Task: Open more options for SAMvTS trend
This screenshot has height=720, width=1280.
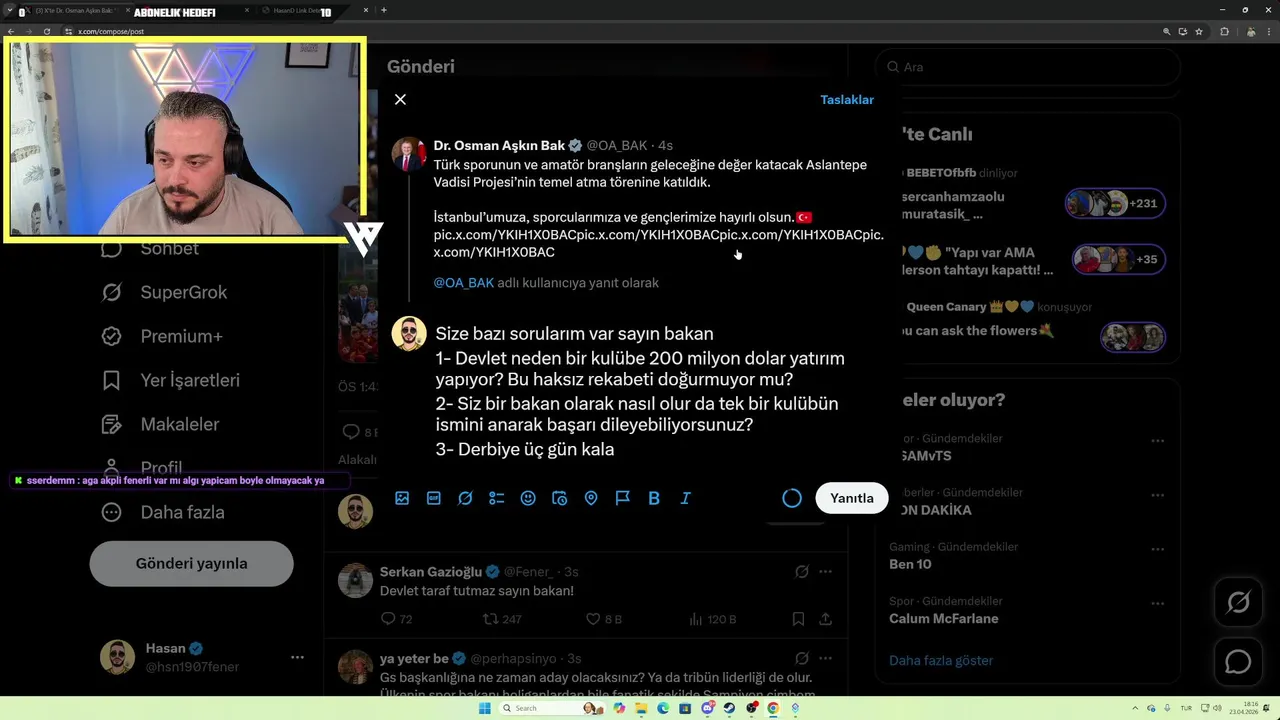Action: click(1157, 441)
